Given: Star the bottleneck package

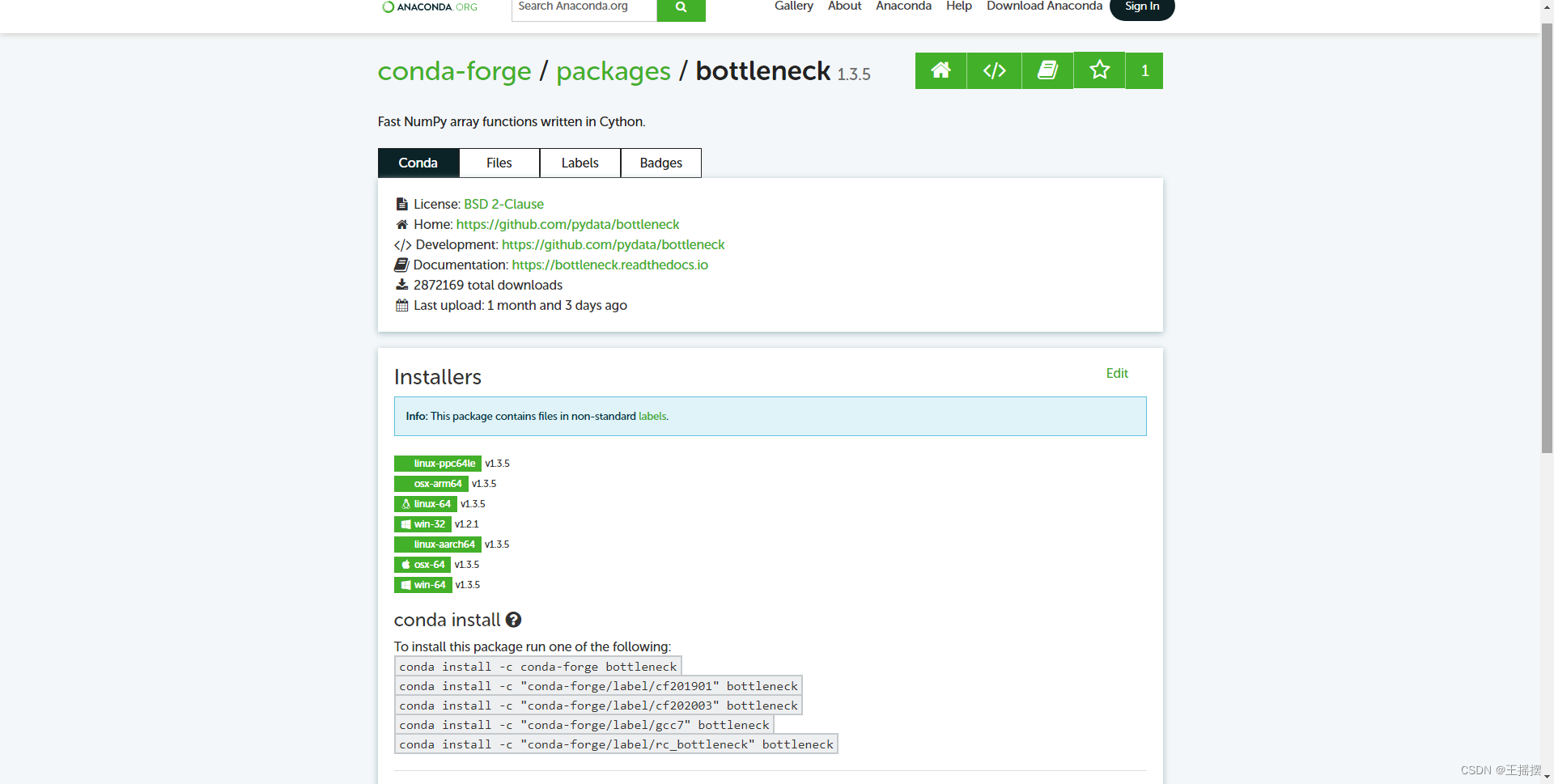Looking at the screenshot, I should 1099,70.
